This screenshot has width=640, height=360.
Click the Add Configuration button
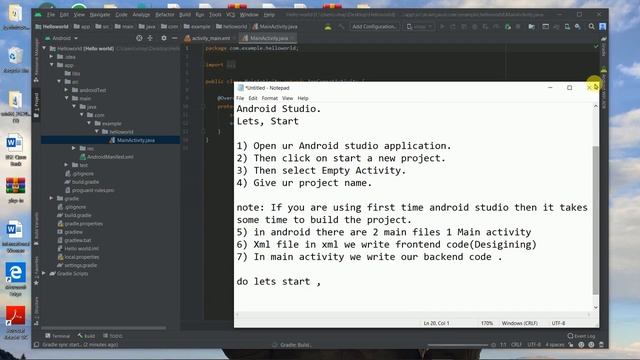(x=374, y=27)
